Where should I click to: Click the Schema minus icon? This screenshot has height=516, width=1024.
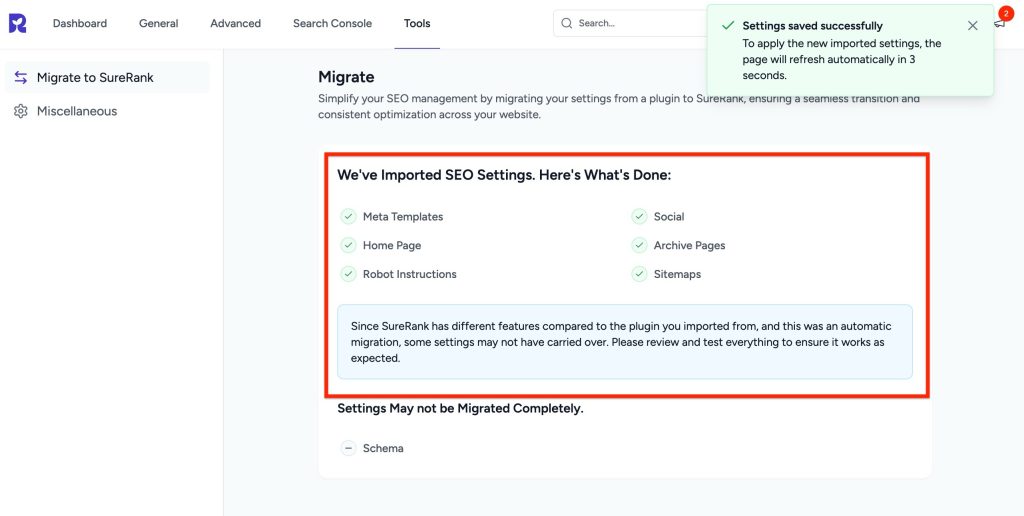[348, 448]
